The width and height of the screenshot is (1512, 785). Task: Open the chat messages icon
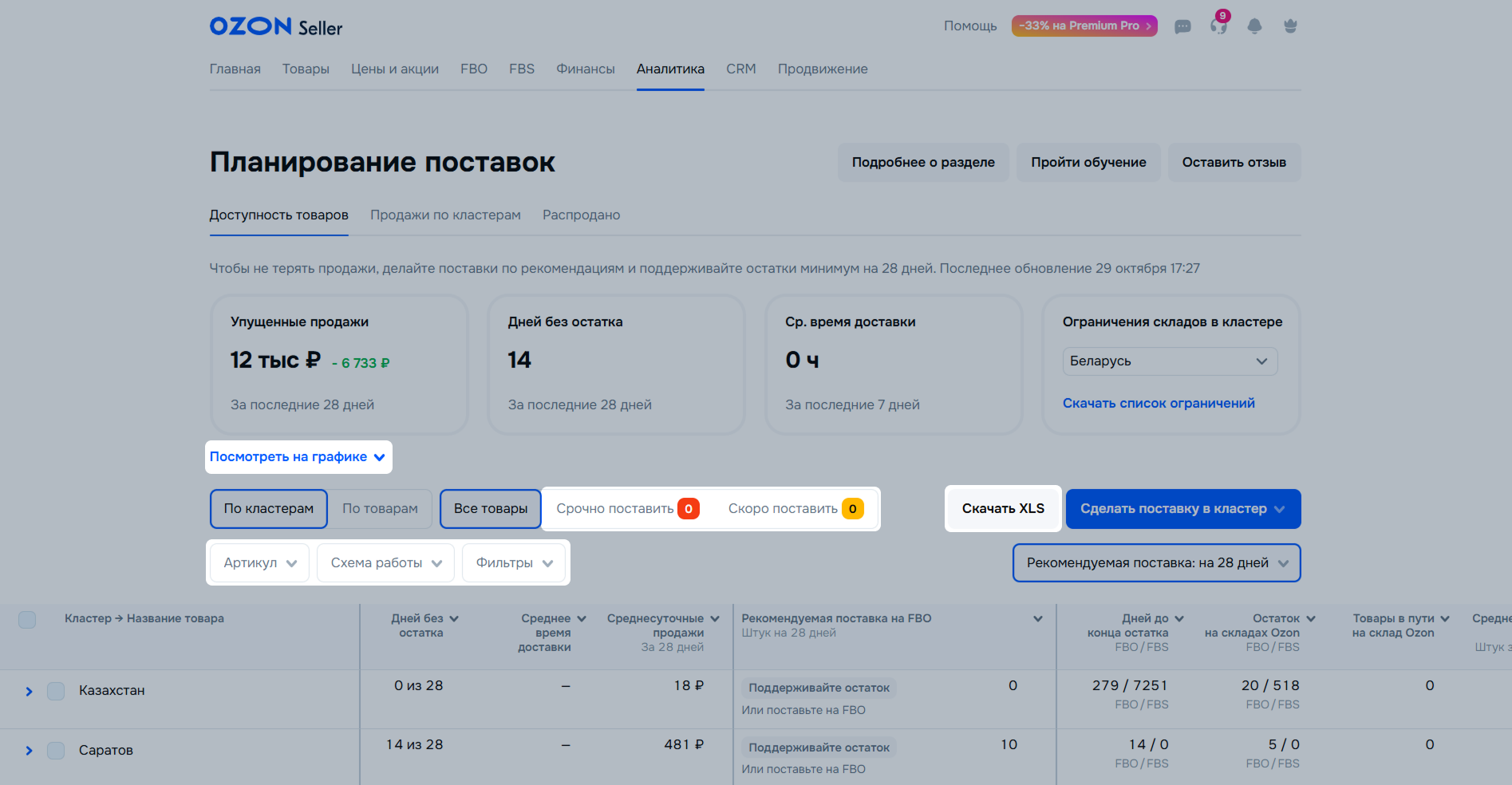pyautogui.click(x=1182, y=26)
